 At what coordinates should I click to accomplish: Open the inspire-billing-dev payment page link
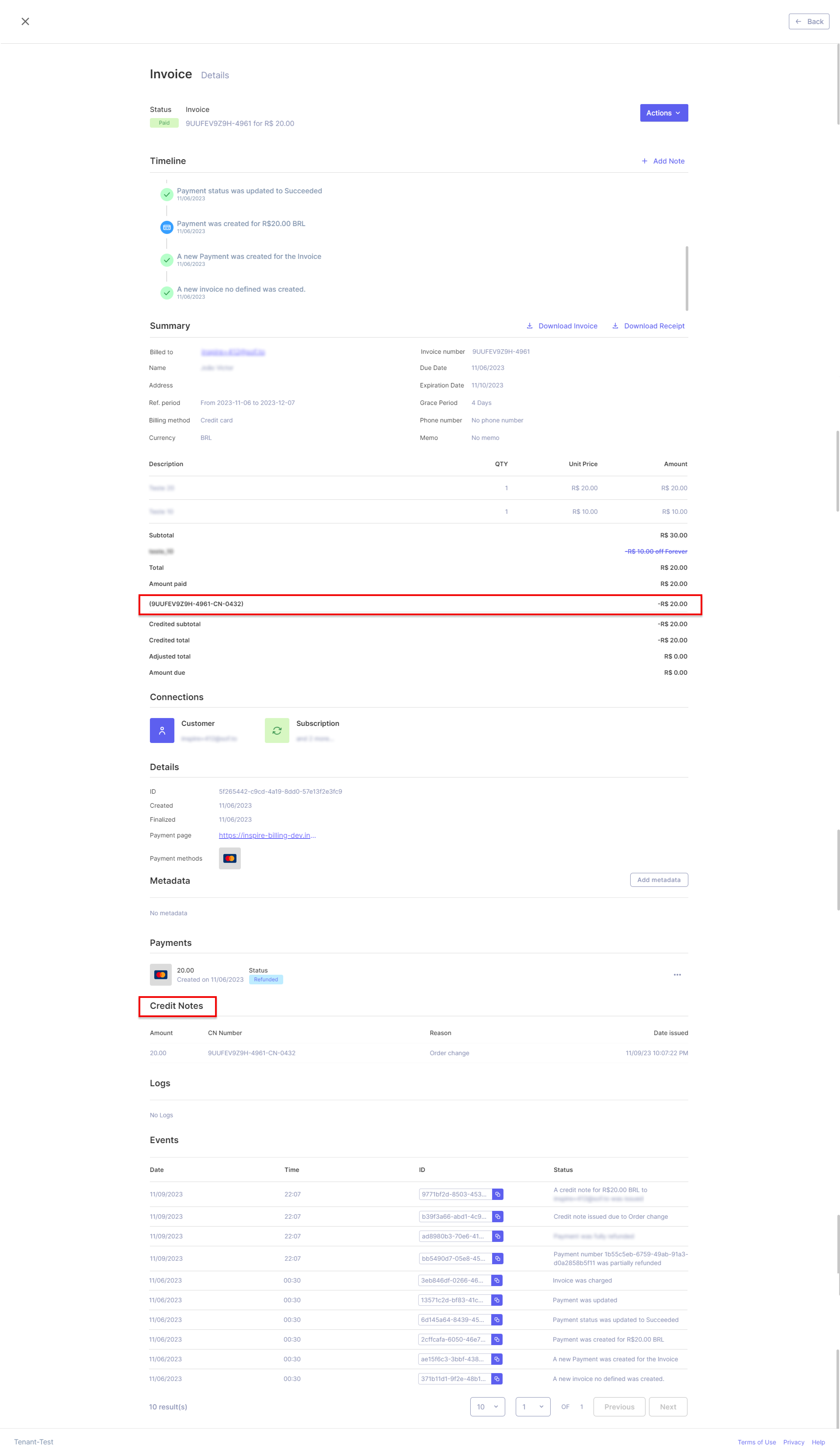click(x=267, y=835)
